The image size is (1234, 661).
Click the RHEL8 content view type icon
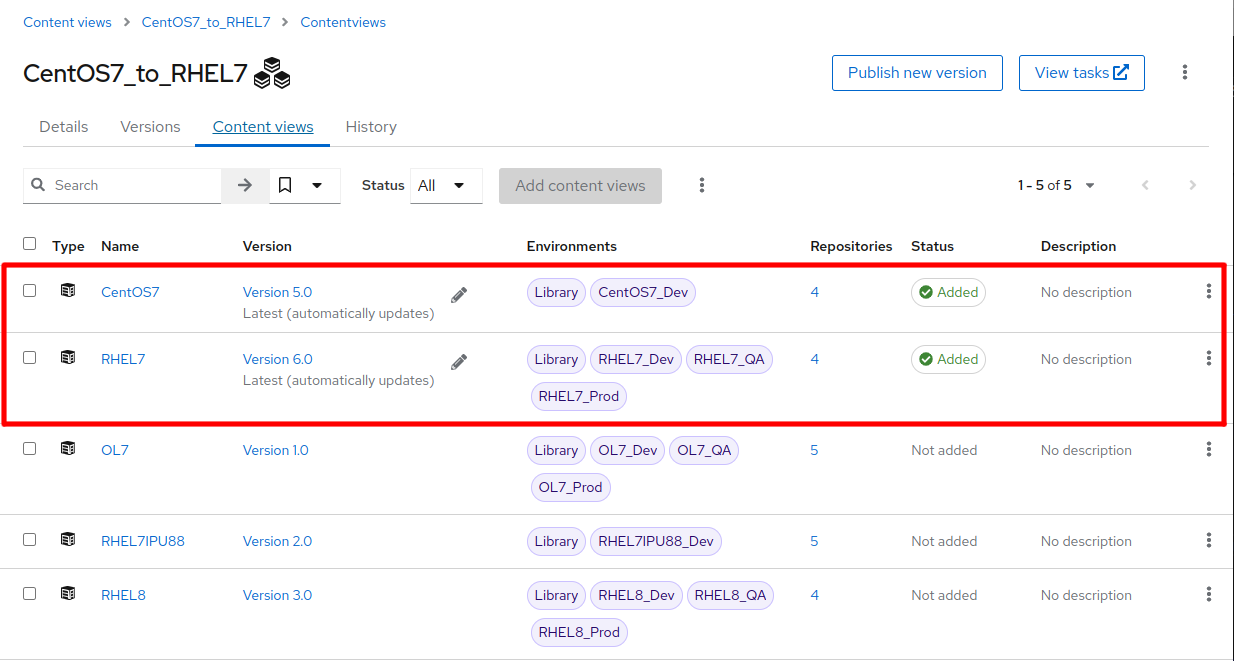68,594
